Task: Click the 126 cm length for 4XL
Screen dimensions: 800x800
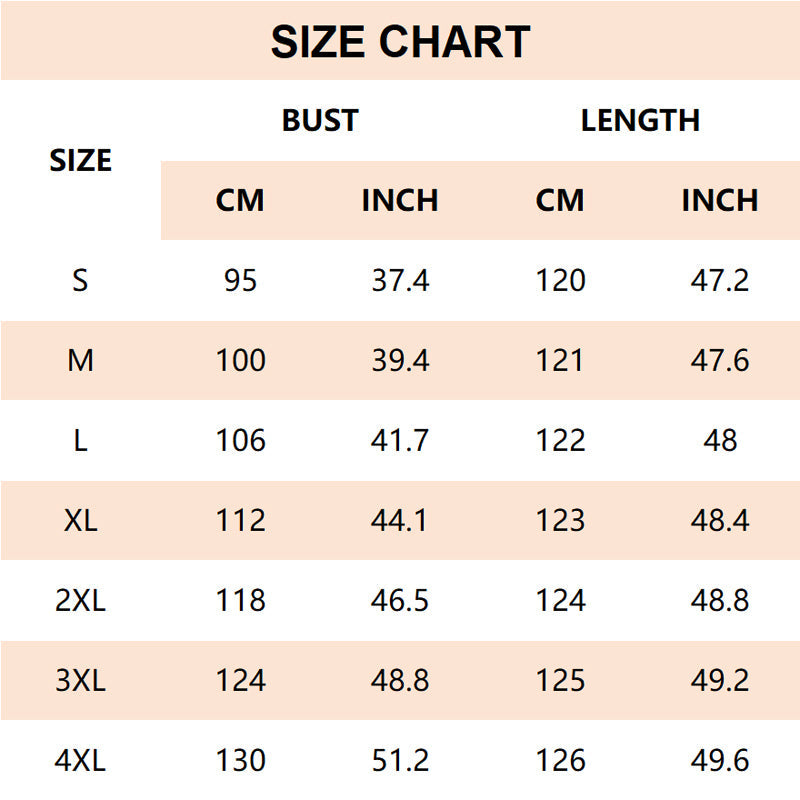Action: click(561, 760)
